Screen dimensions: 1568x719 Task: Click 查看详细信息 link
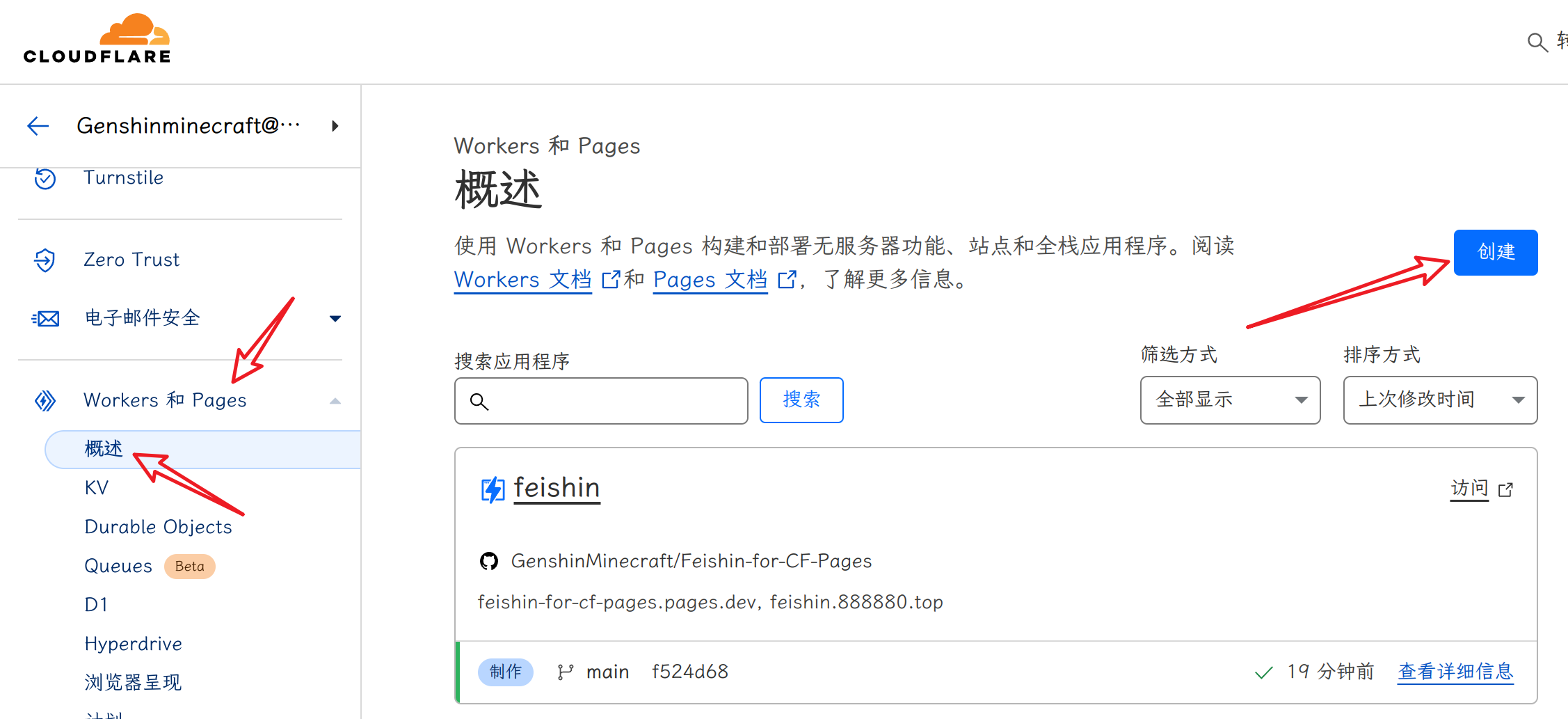point(1455,672)
